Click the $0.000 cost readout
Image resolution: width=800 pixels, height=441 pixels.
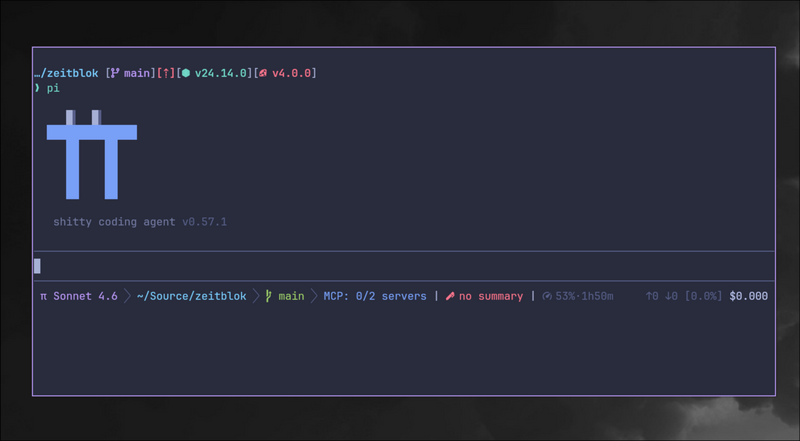tap(748, 297)
